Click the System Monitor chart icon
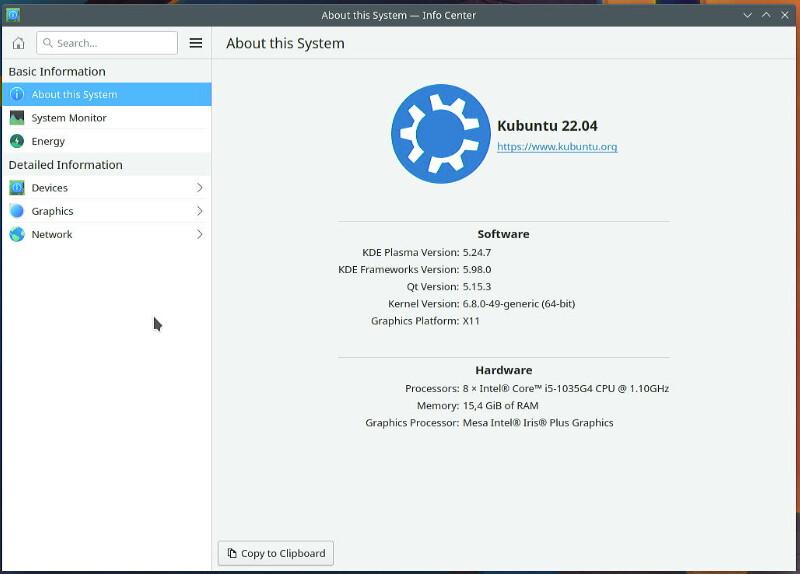The image size is (800, 574). pos(17,118)
